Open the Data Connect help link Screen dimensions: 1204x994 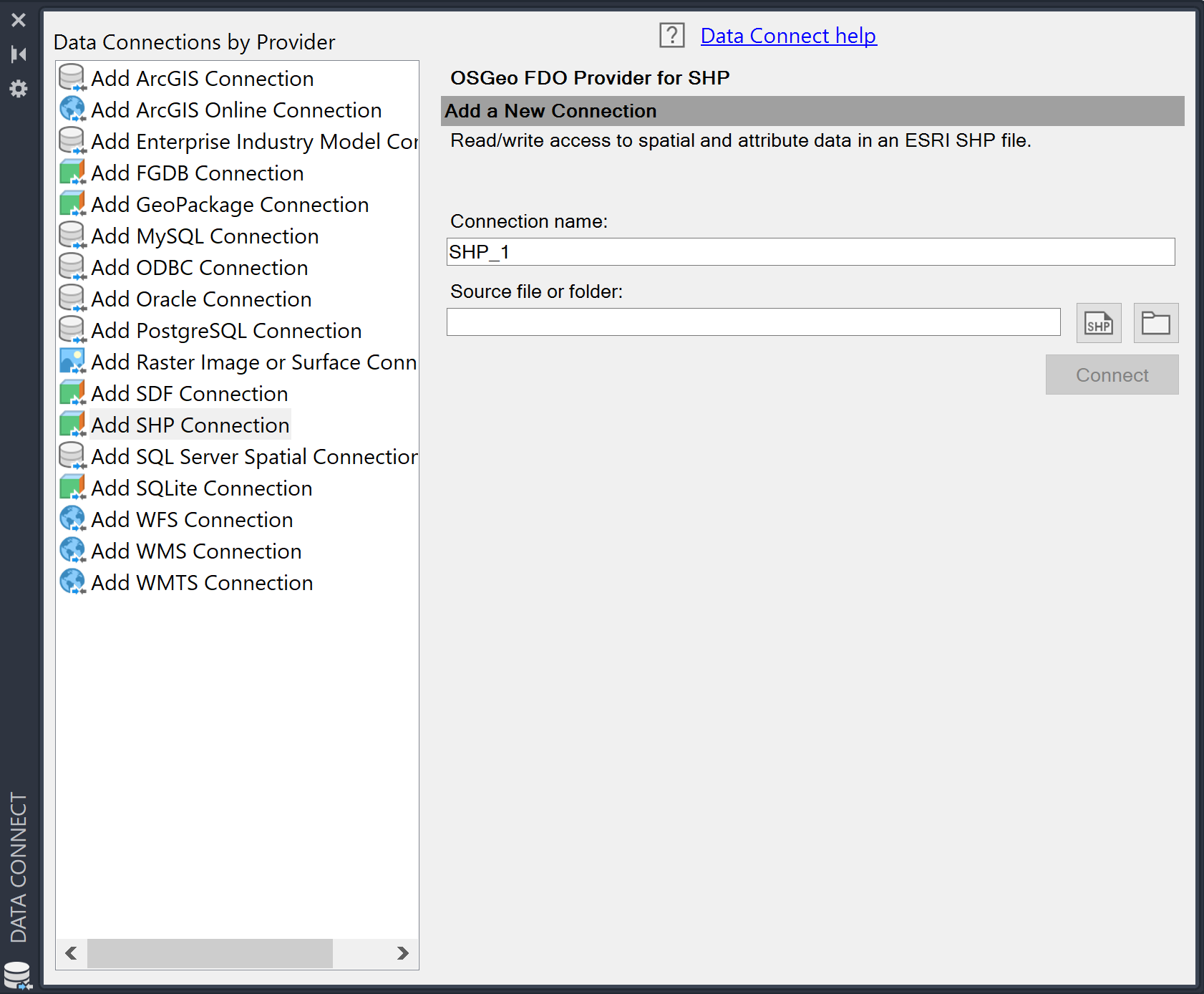point(788,35)
